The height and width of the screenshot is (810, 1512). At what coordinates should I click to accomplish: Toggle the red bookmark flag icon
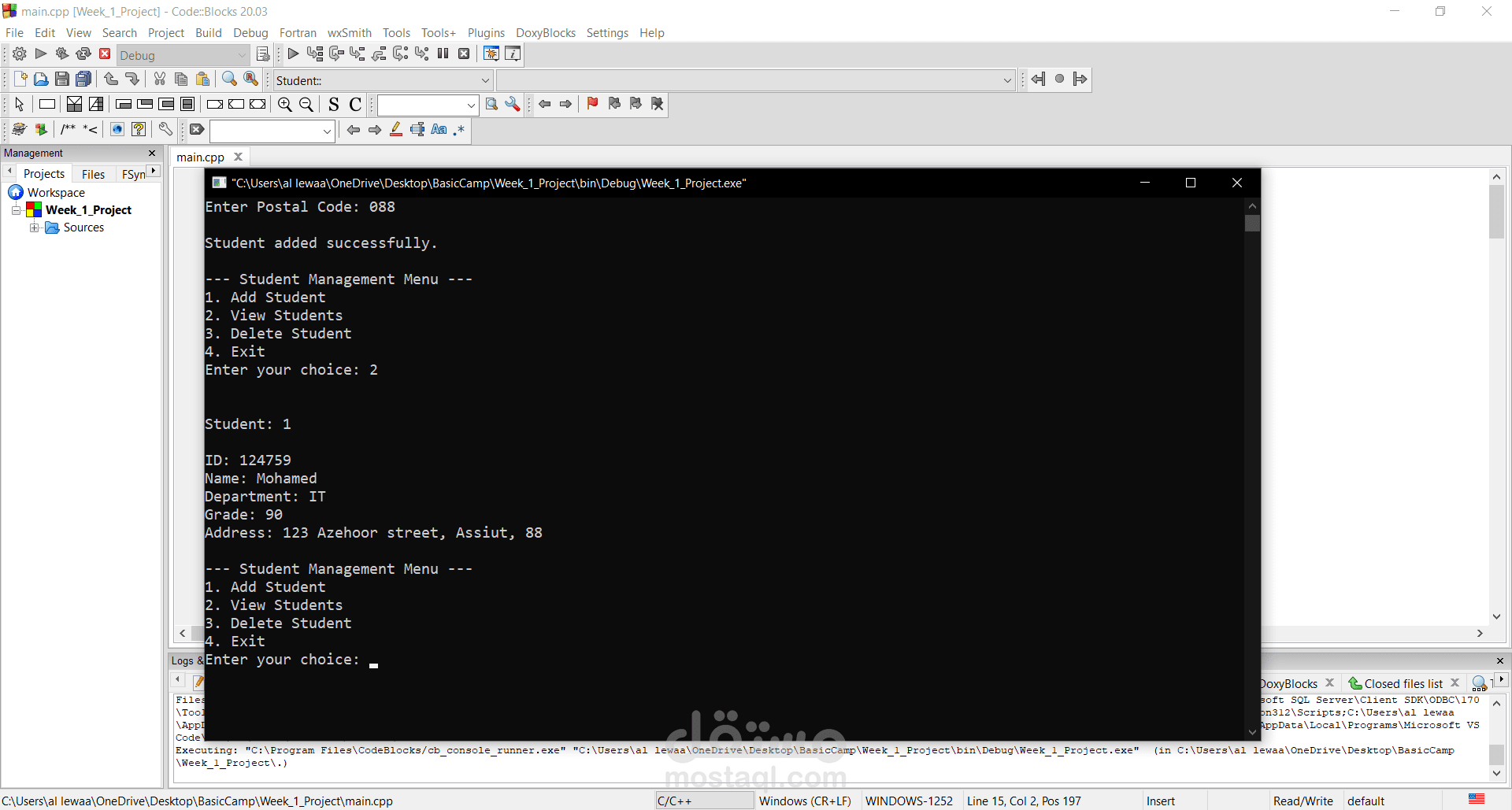(593, 104)
